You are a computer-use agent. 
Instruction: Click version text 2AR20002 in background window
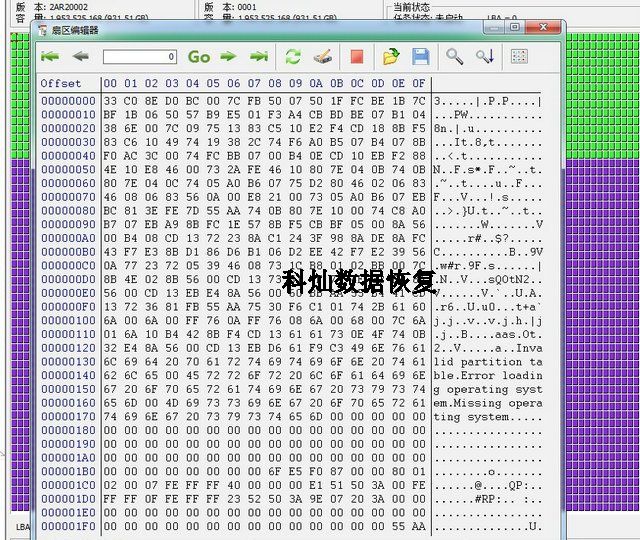tap(69, 7)
